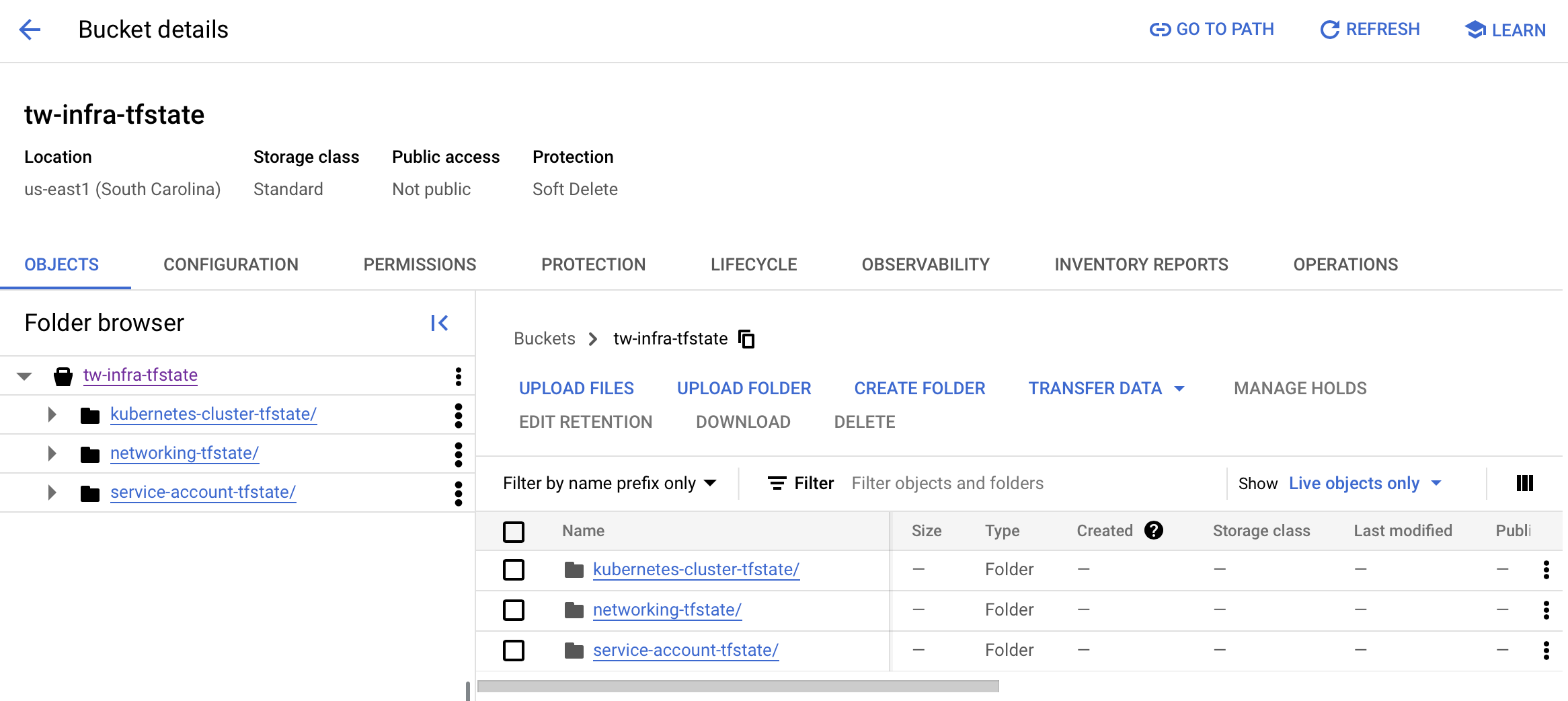The image size is (1568, 701).
Task: Copy the tw-infra-tfstate bucket path
Action: [746, 339]
